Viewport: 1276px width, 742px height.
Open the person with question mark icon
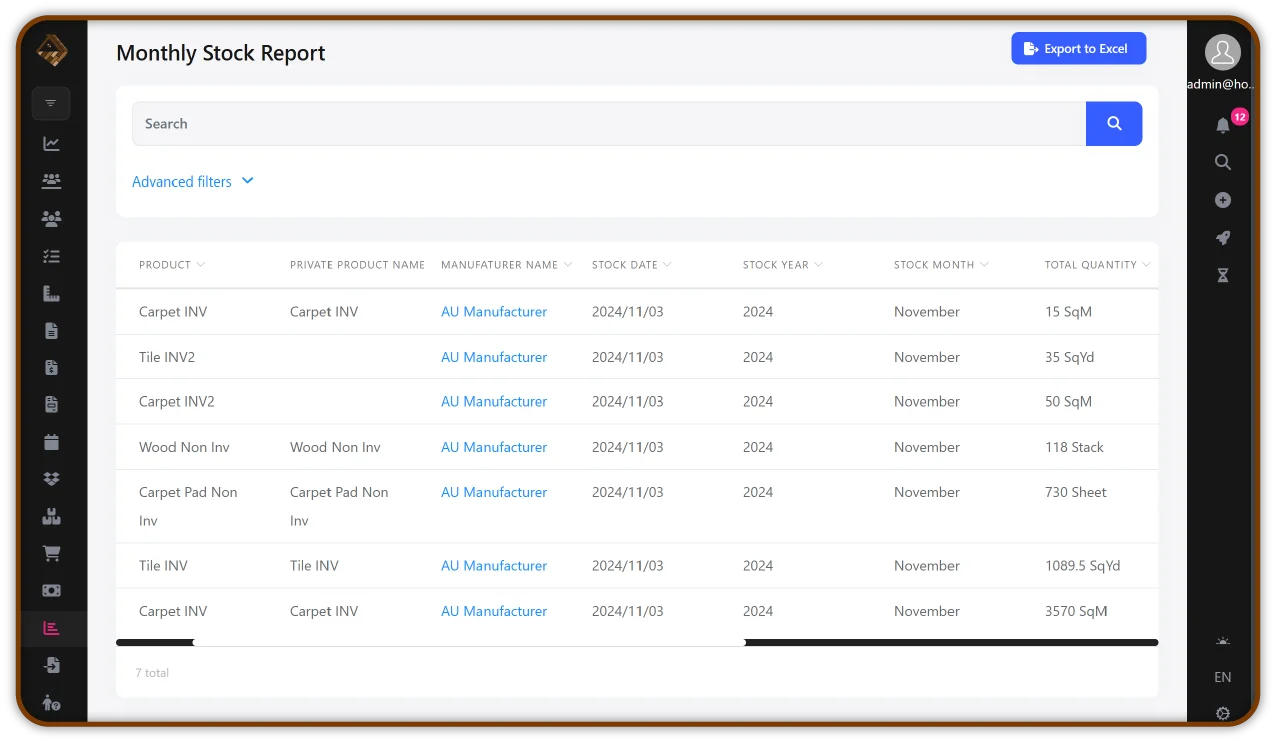click(x=52, y=703)
